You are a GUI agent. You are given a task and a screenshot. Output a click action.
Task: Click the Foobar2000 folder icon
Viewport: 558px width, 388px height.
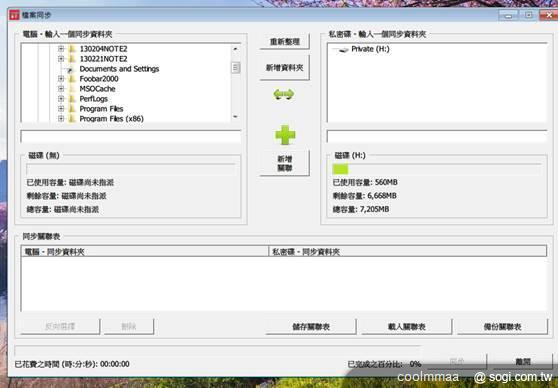[x=72, y=79]
